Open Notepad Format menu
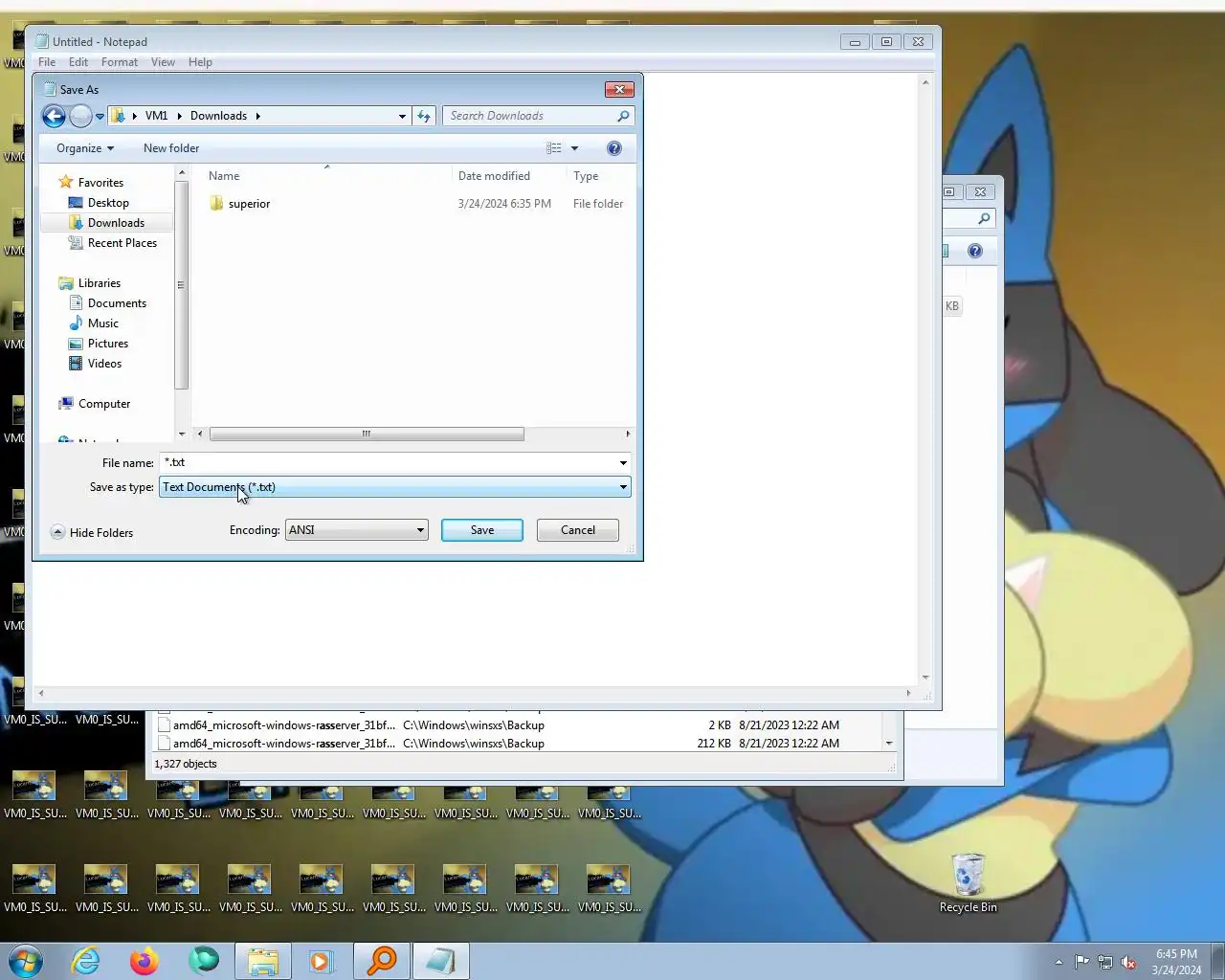Image resolution: width=1225 pixels, height=980 pixels. (x=120, y=62)
